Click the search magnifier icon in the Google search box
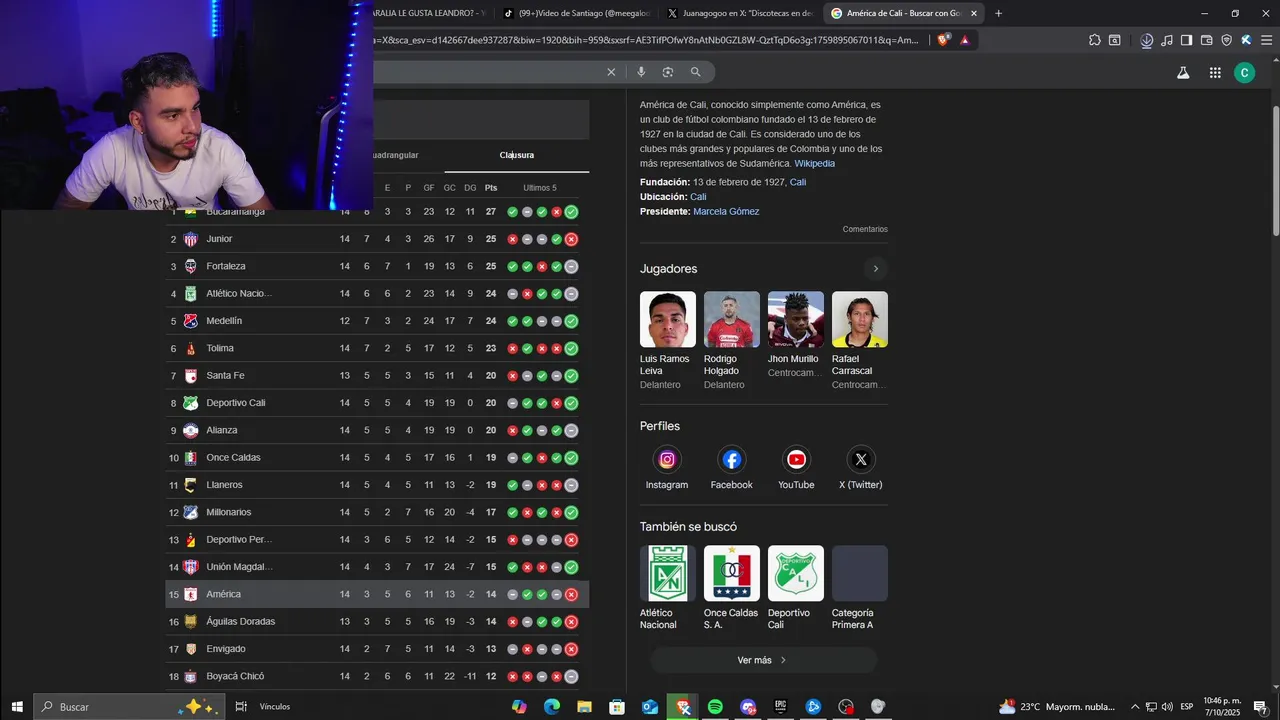Viewport: 1280px width, 720px height. tap(695, 72)
